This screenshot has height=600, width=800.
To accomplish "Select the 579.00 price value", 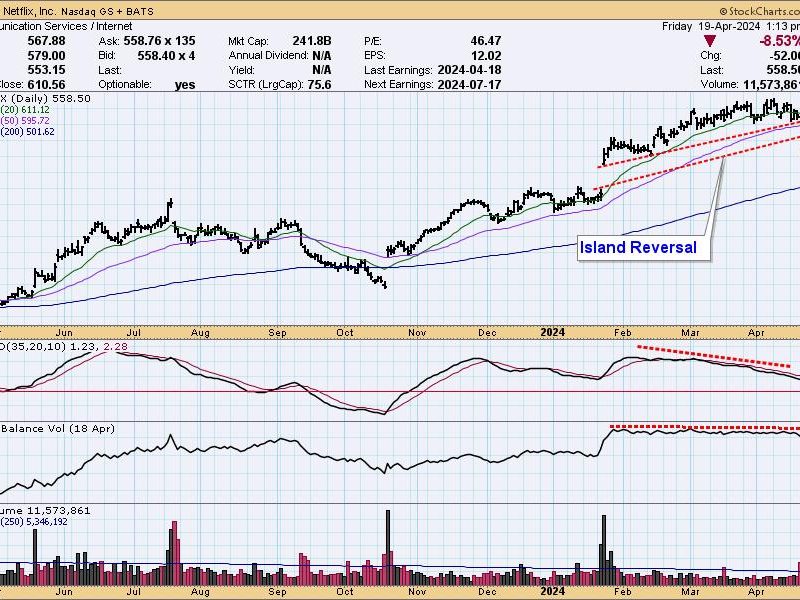I will 45,55.
